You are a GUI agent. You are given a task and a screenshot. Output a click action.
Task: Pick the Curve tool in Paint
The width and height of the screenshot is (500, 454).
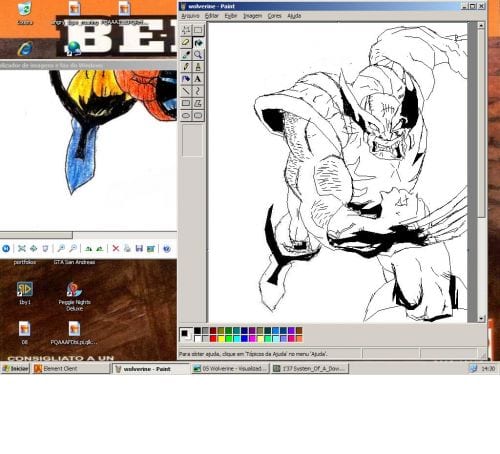pos(198,91)
